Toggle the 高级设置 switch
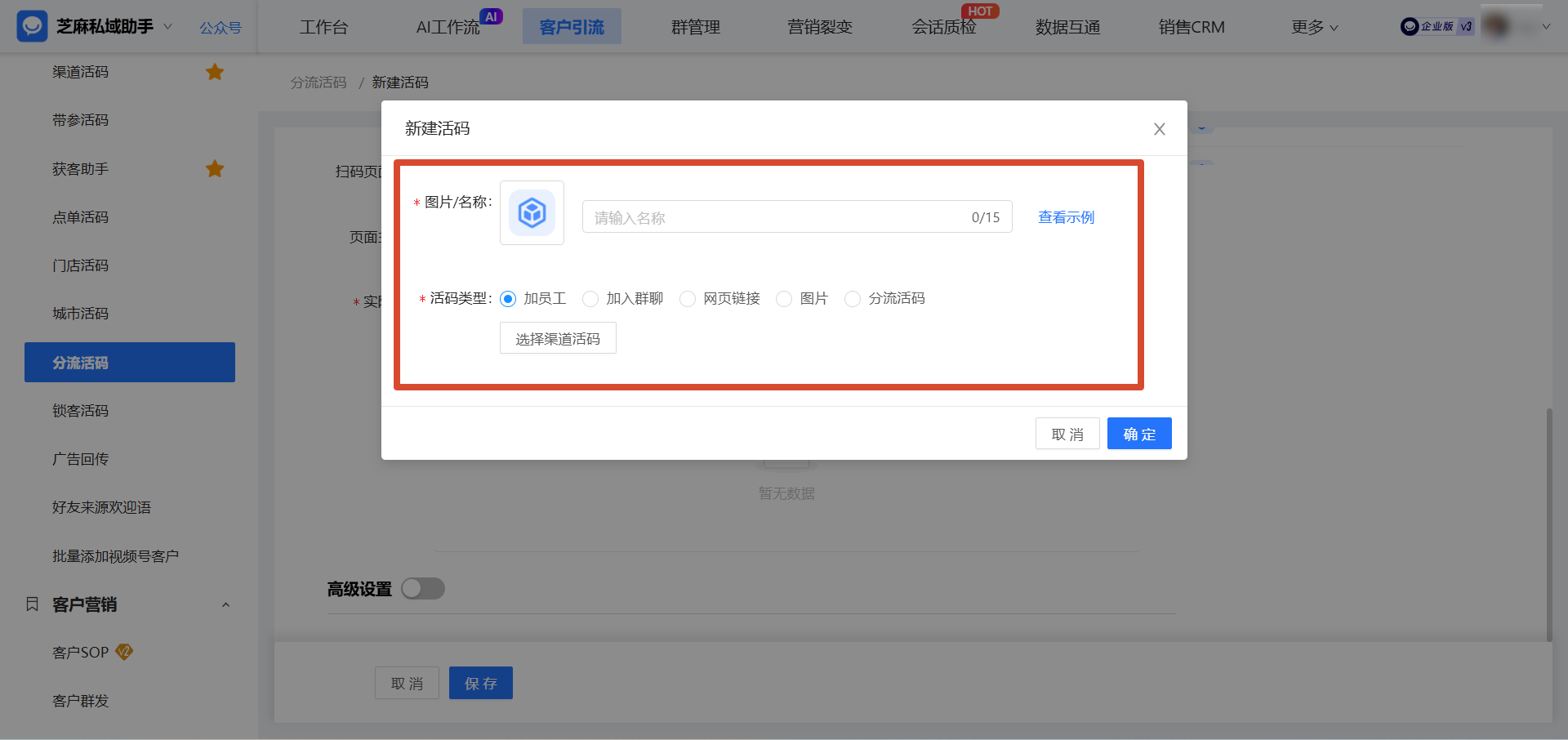Image resolution: width=1568 pixels, height=740 pixels. (x=423, y=589)
